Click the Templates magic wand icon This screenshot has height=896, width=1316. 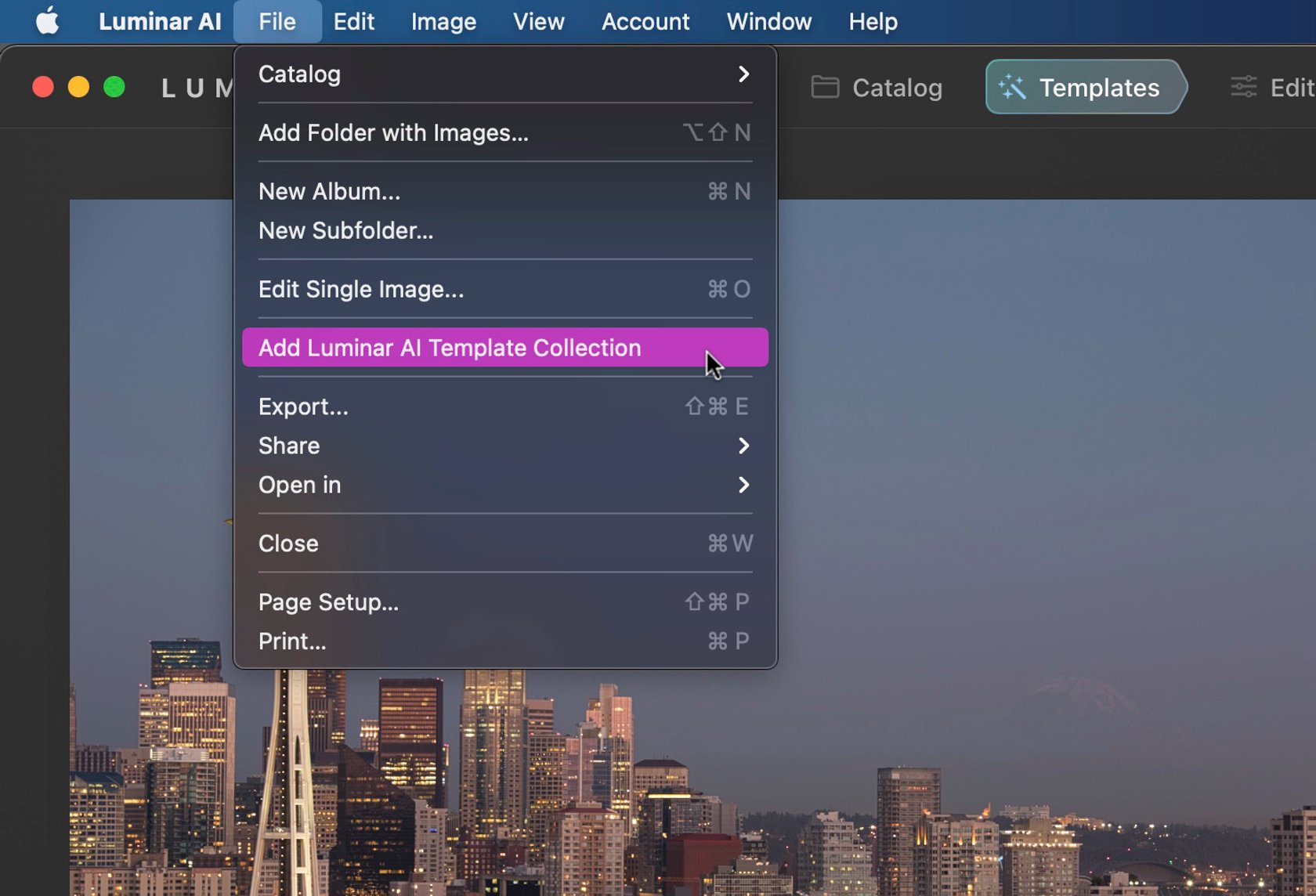tap(1012, 88)
